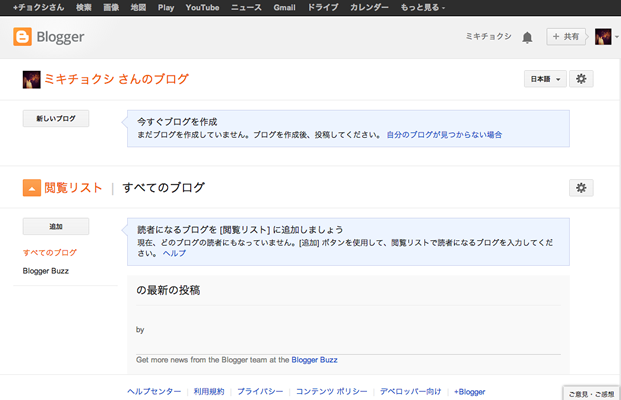The width and height of the screenshot is (621, 400).
Task: Open 地図 in the top bar
Action: pos(138,8)
